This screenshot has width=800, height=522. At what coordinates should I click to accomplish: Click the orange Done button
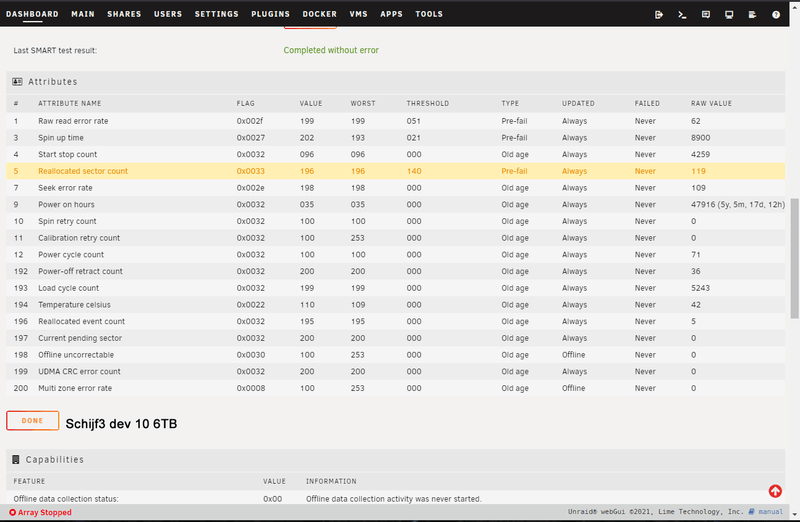[33, 421]
